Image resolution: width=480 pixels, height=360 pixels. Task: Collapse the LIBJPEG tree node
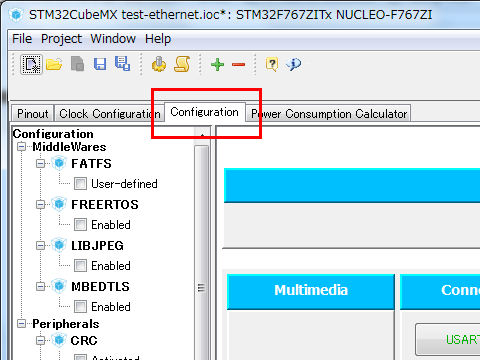point(40,246)
